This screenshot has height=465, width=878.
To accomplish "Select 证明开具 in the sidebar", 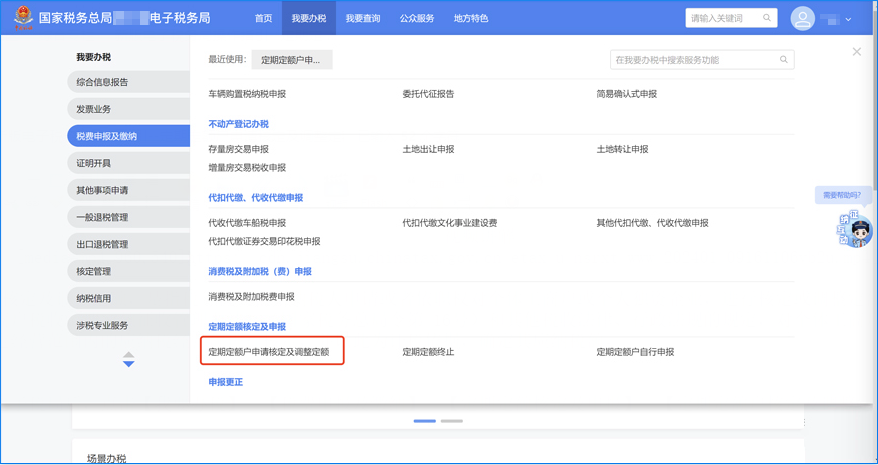I will point(95,163).
